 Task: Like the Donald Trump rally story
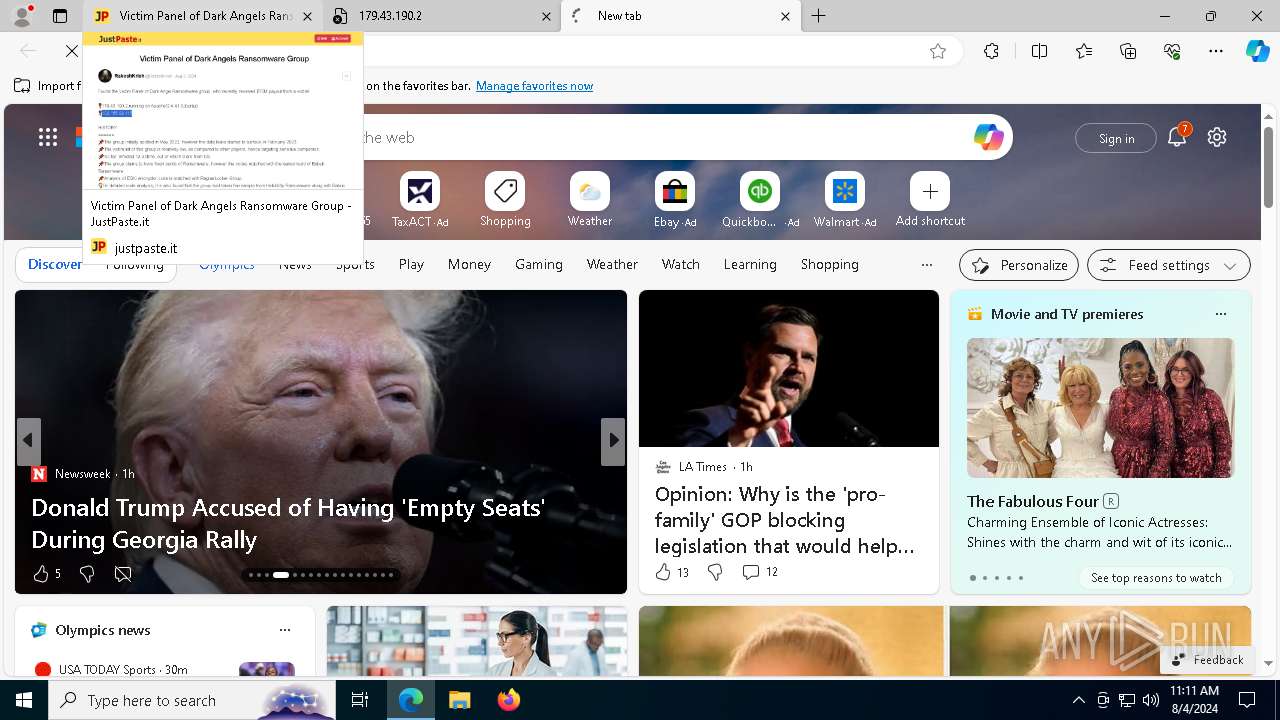coord(41,573)
